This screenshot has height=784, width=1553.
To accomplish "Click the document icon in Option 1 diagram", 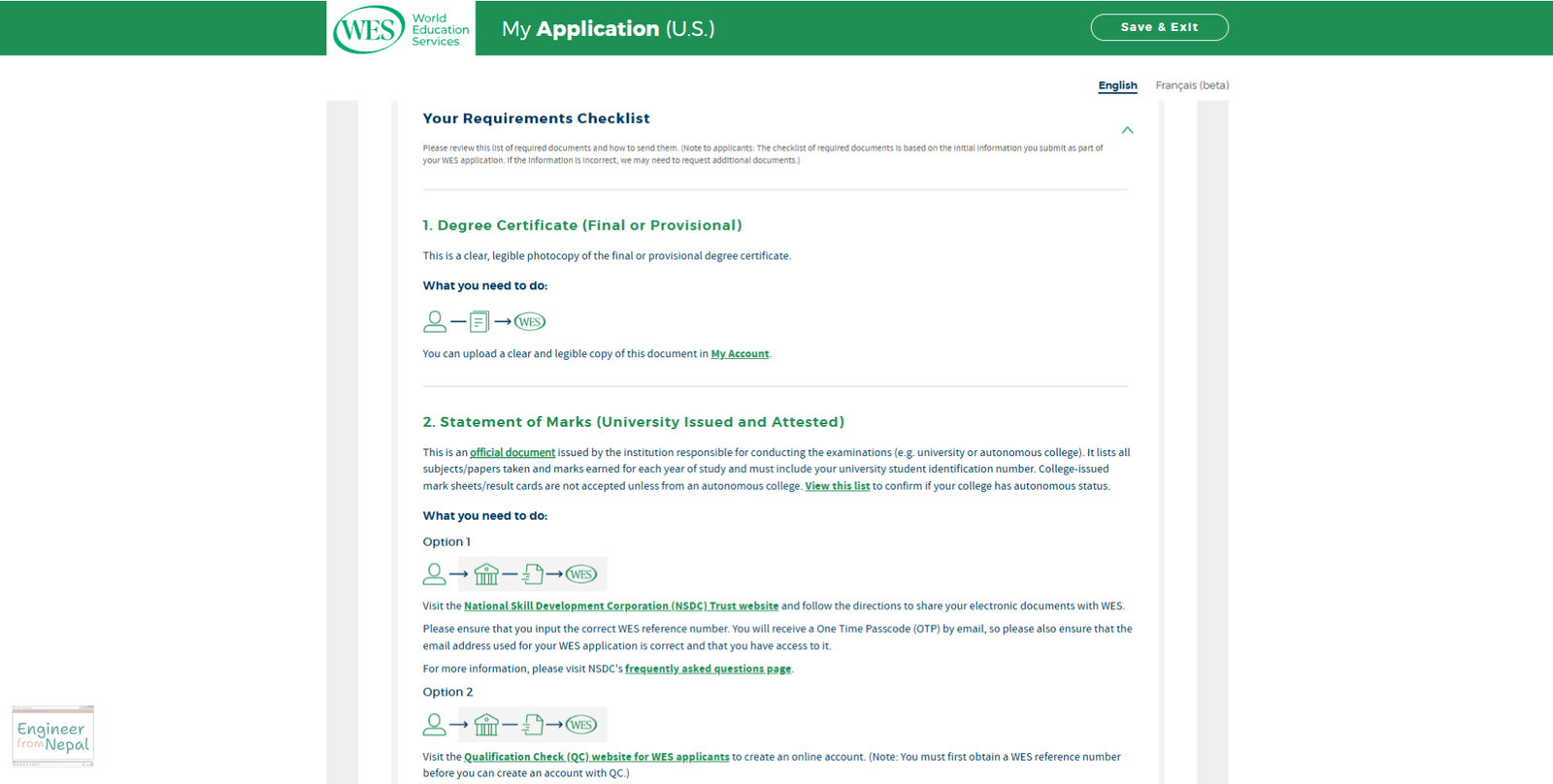I will pos(532,574).
